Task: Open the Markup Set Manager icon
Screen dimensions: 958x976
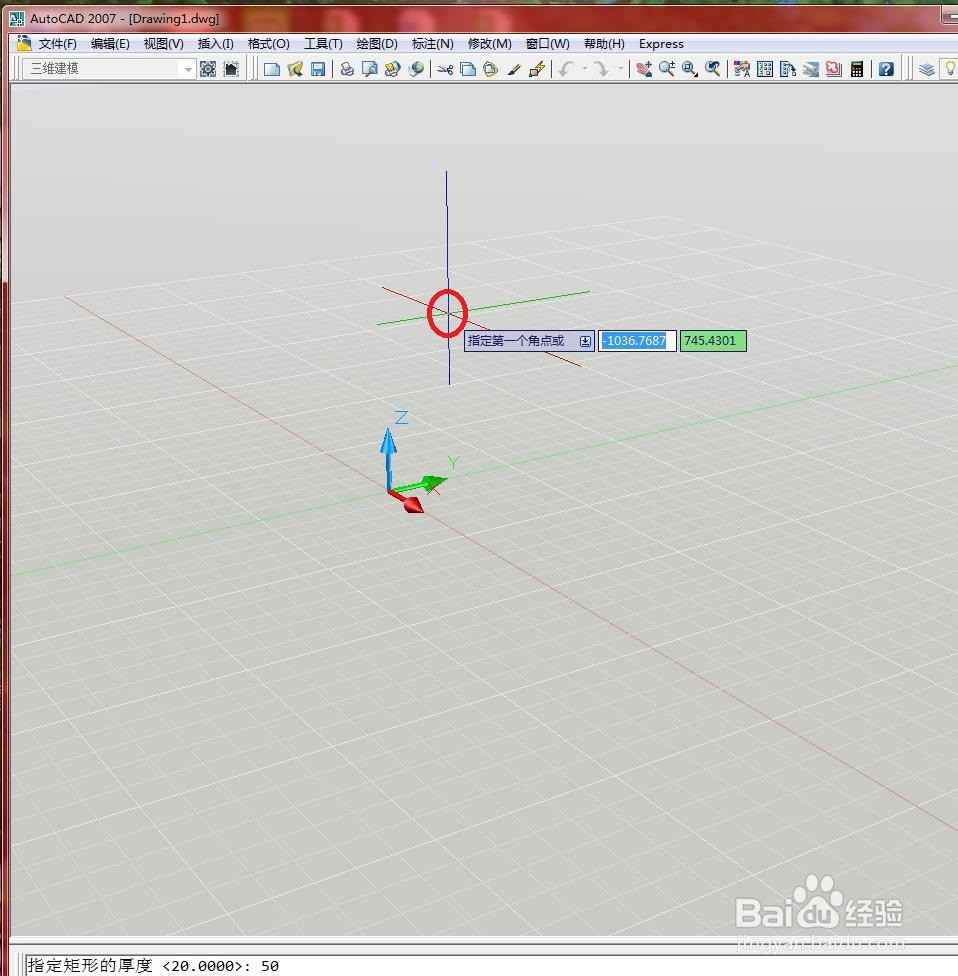Action: click(x=834, y=69)
